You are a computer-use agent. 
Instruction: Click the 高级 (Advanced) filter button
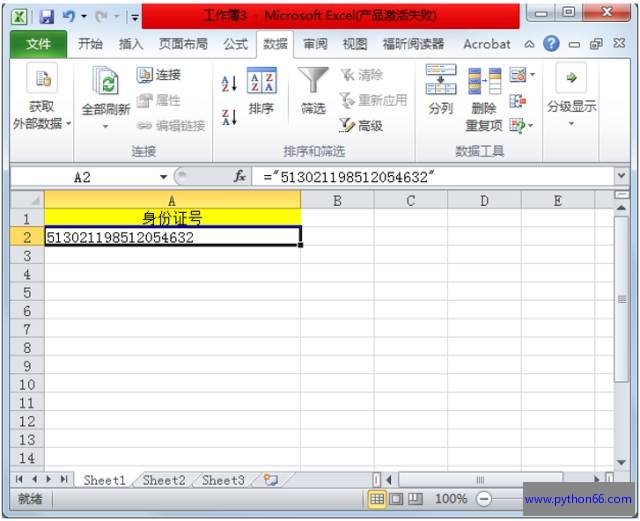coord(361,125)
